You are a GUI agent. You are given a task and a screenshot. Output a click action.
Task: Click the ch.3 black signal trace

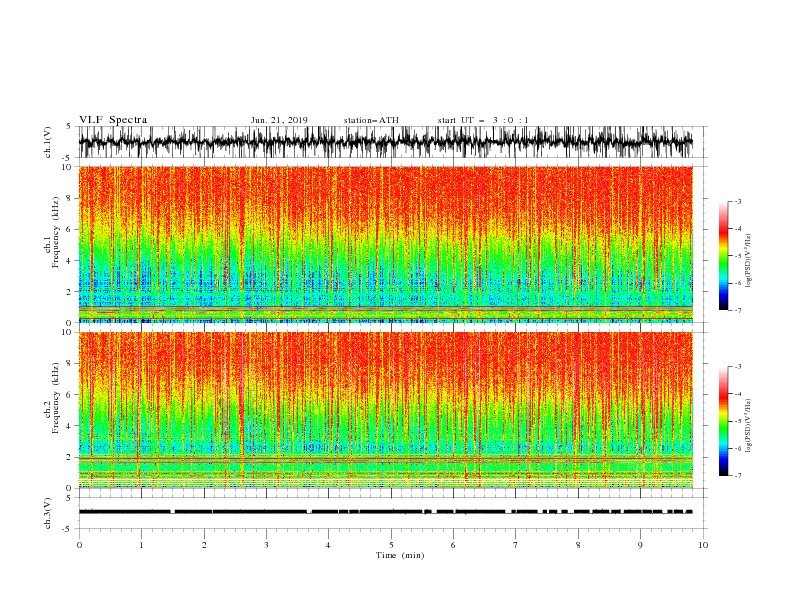(x=386, y=512)
